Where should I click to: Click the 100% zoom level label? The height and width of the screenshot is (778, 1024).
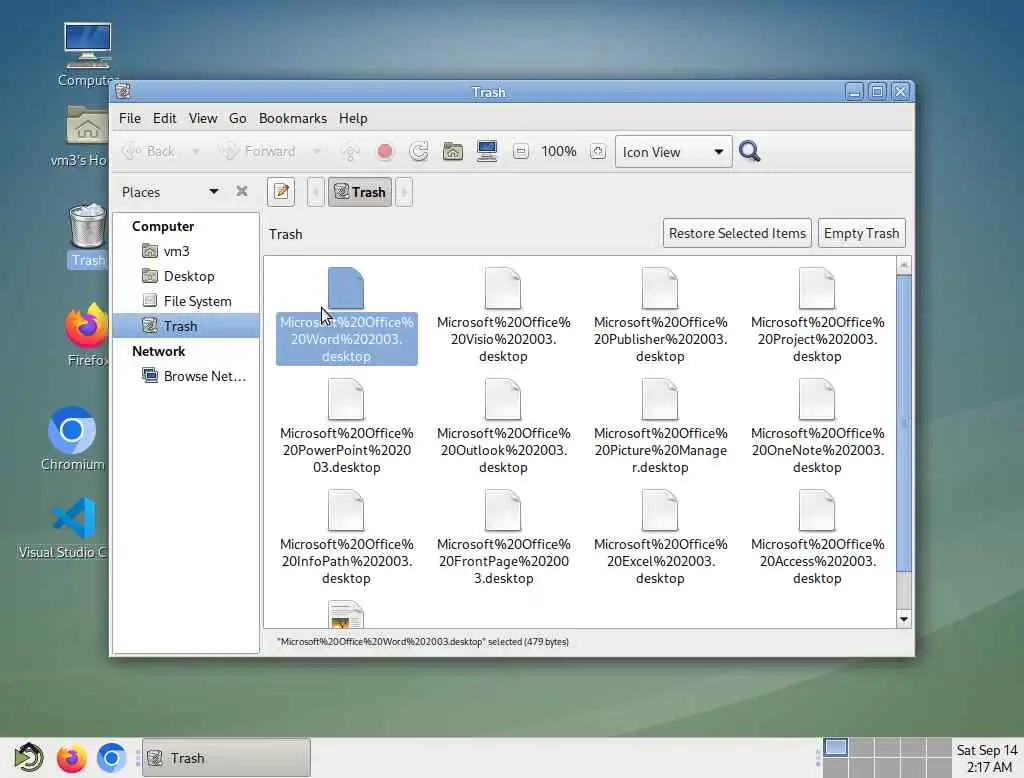coord(559,152)
